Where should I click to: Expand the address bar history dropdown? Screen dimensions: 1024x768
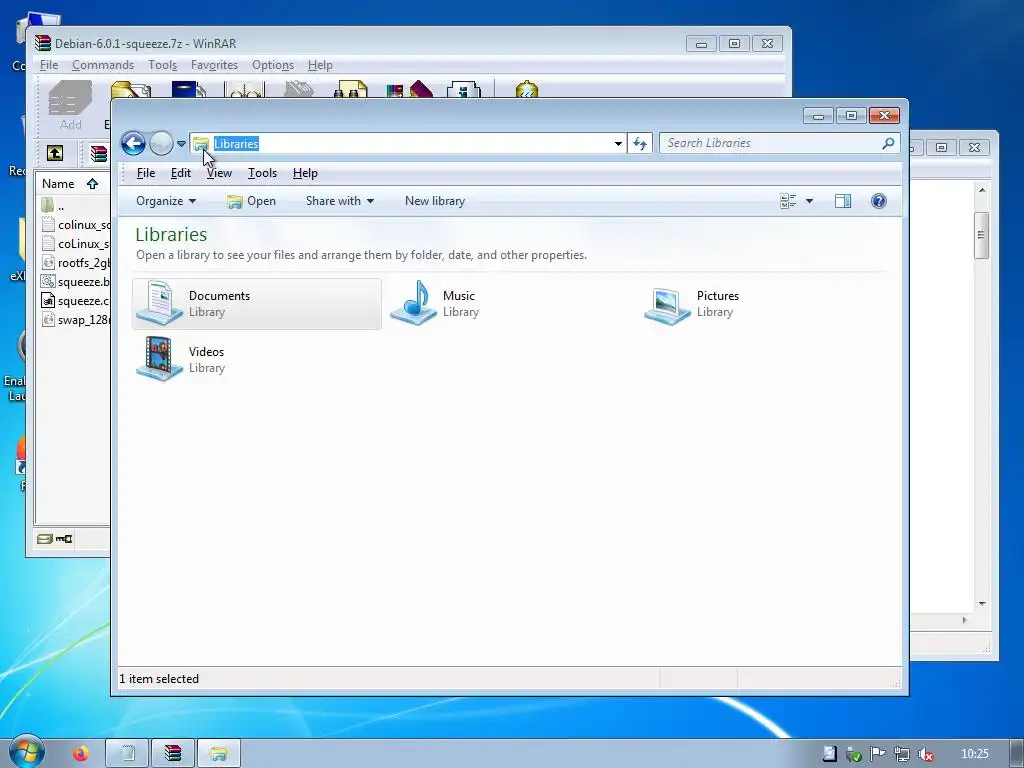click(x=618, y=143)
